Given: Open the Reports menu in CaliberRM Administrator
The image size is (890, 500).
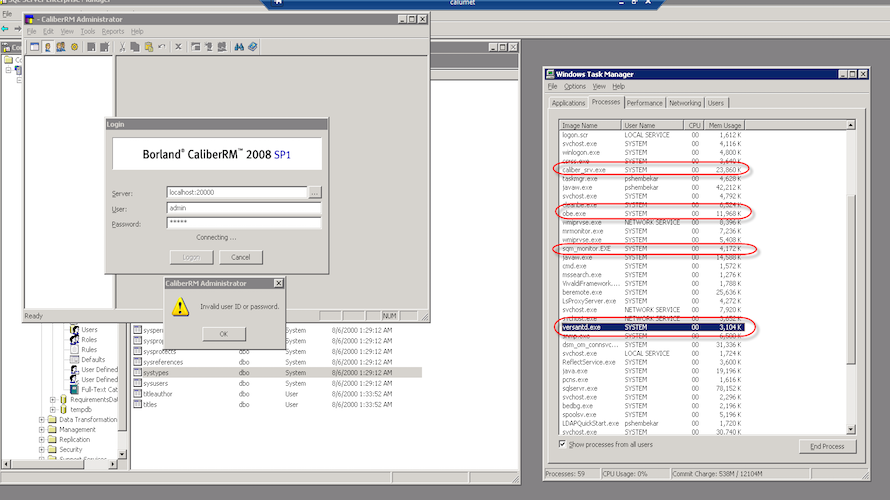Looking at the screenshot, I should (x=112, y=31).
